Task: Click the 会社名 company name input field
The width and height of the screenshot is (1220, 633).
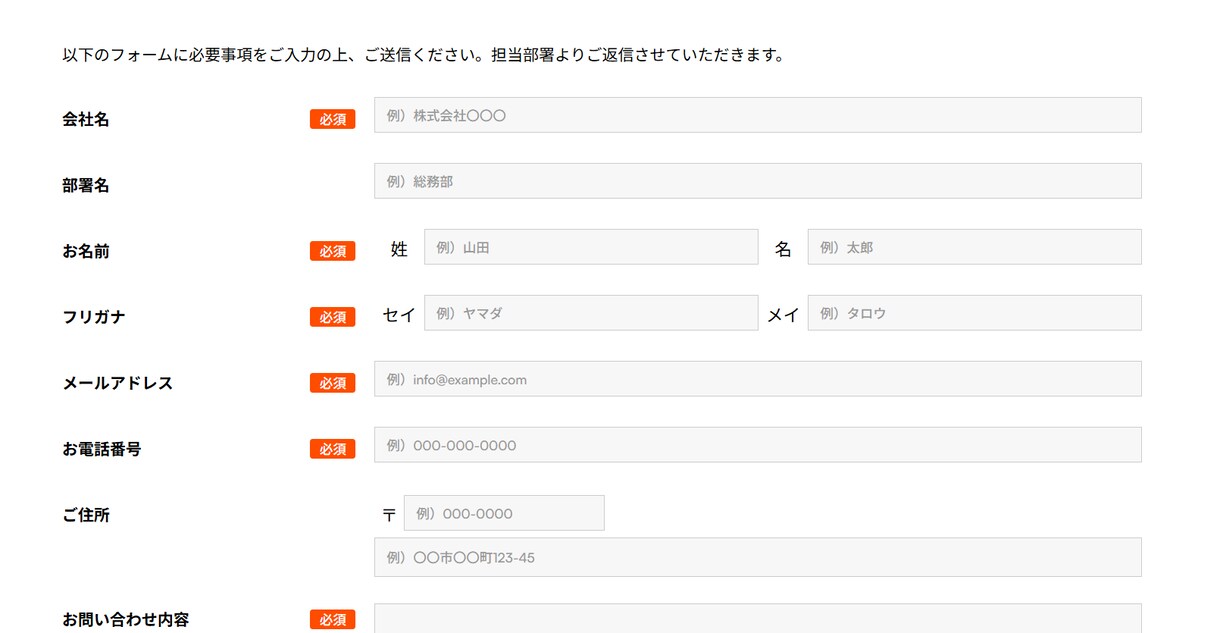Action: (758, 115)
